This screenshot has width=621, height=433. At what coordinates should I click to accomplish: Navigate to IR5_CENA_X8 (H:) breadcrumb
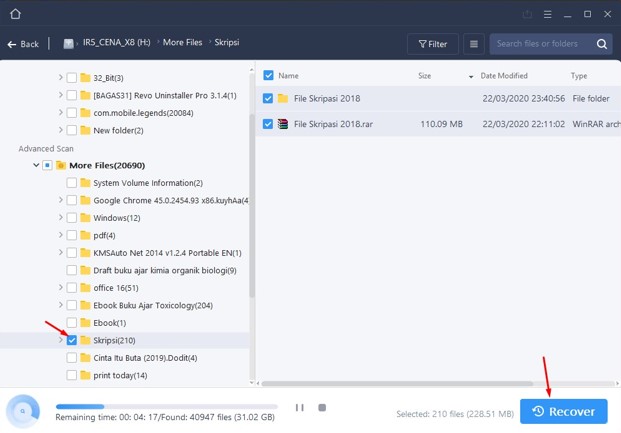(116, 42)
